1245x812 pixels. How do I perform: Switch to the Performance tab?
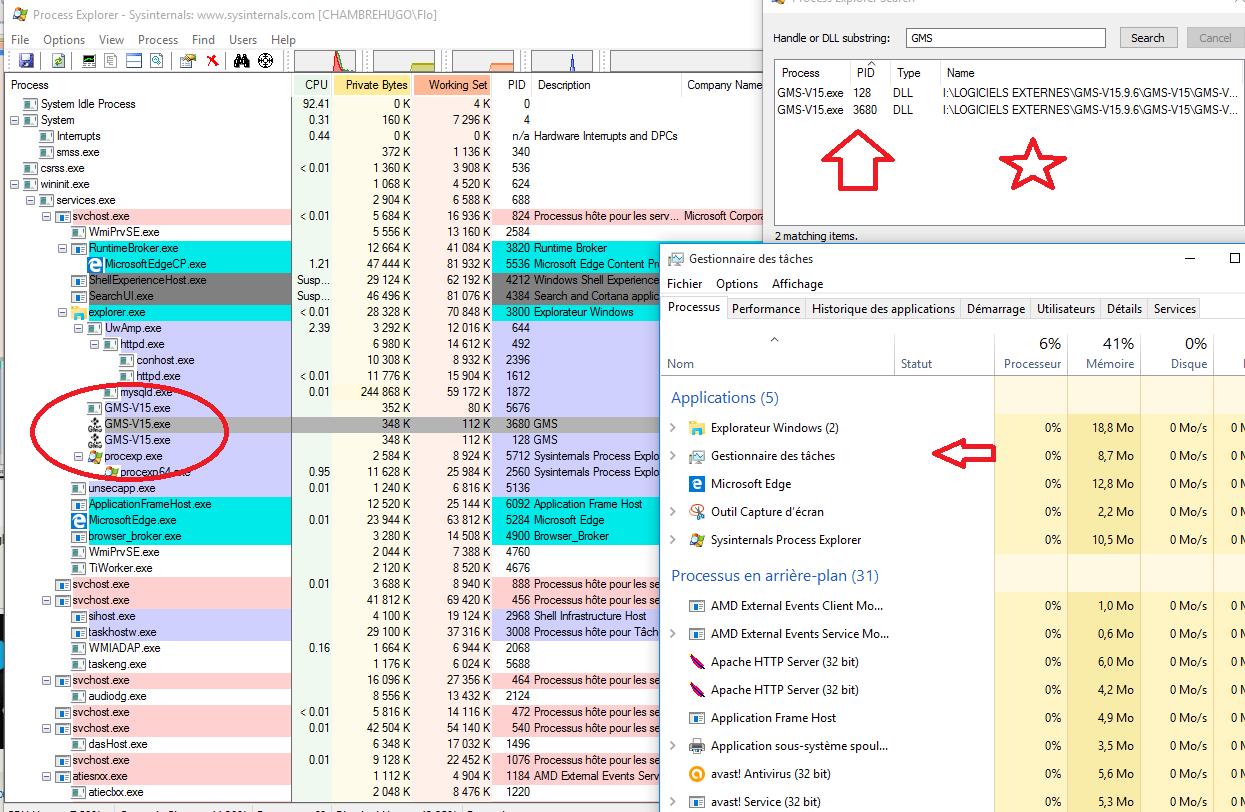coord(766,309)
